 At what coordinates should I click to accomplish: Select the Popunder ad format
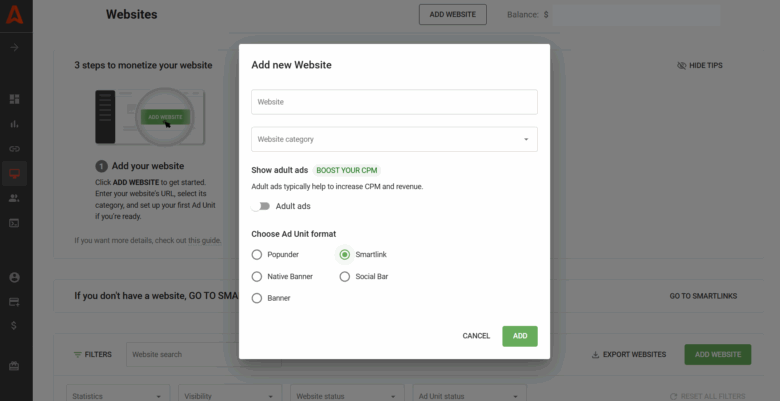pyautogui.click(x=257, y=255)
